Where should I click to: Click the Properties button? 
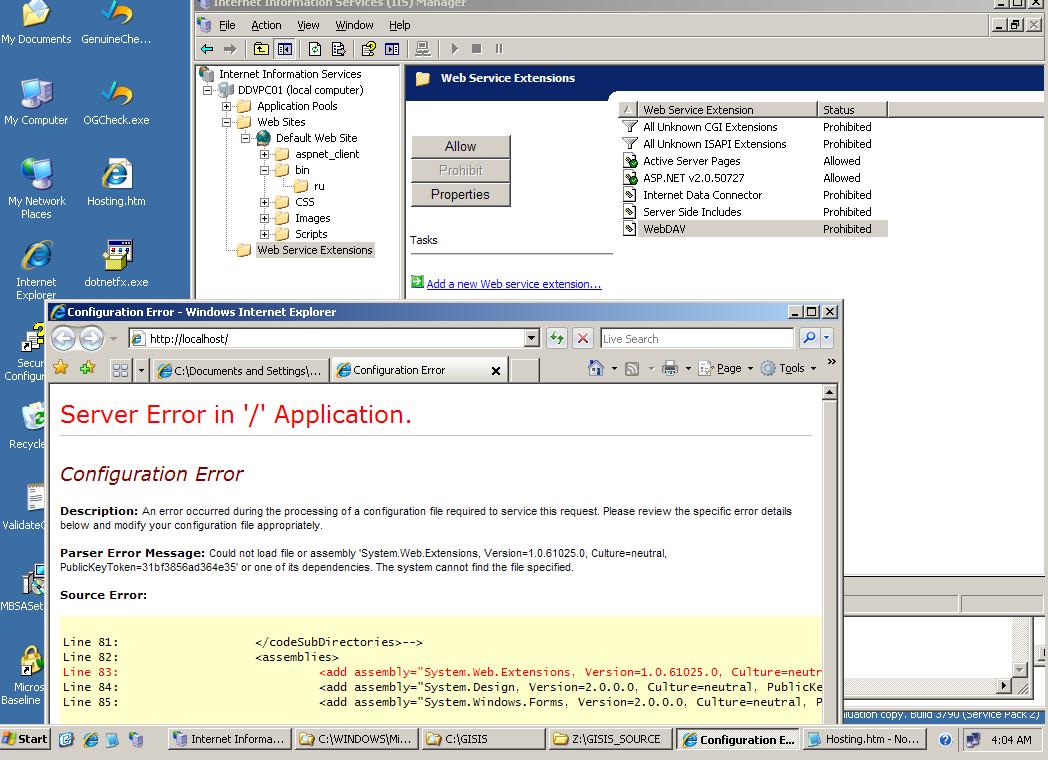pyautogui.click(x=461, y=195)
